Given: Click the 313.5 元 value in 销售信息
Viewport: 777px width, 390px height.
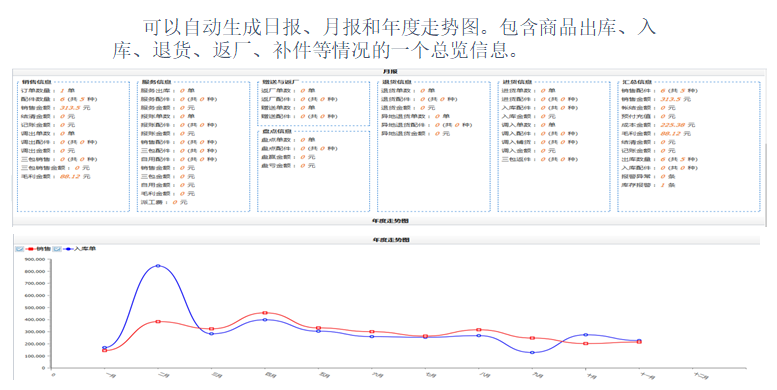Looking at the screenshot, I should click(75, 108).
